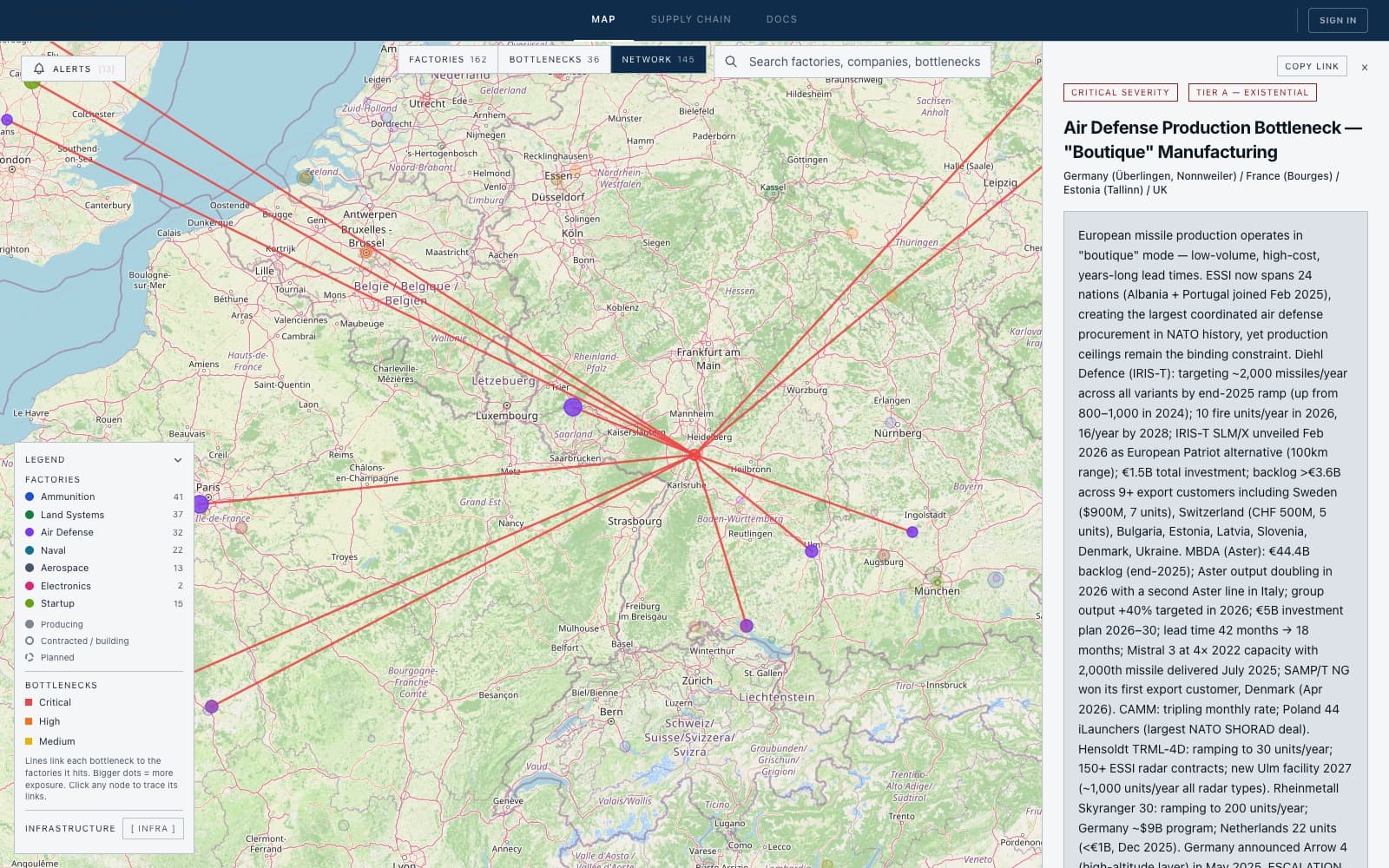The width and height of the screenshot is (1389, 868).
Task: Toggle Ammunition factories in legend
Action: click(104, 496)
